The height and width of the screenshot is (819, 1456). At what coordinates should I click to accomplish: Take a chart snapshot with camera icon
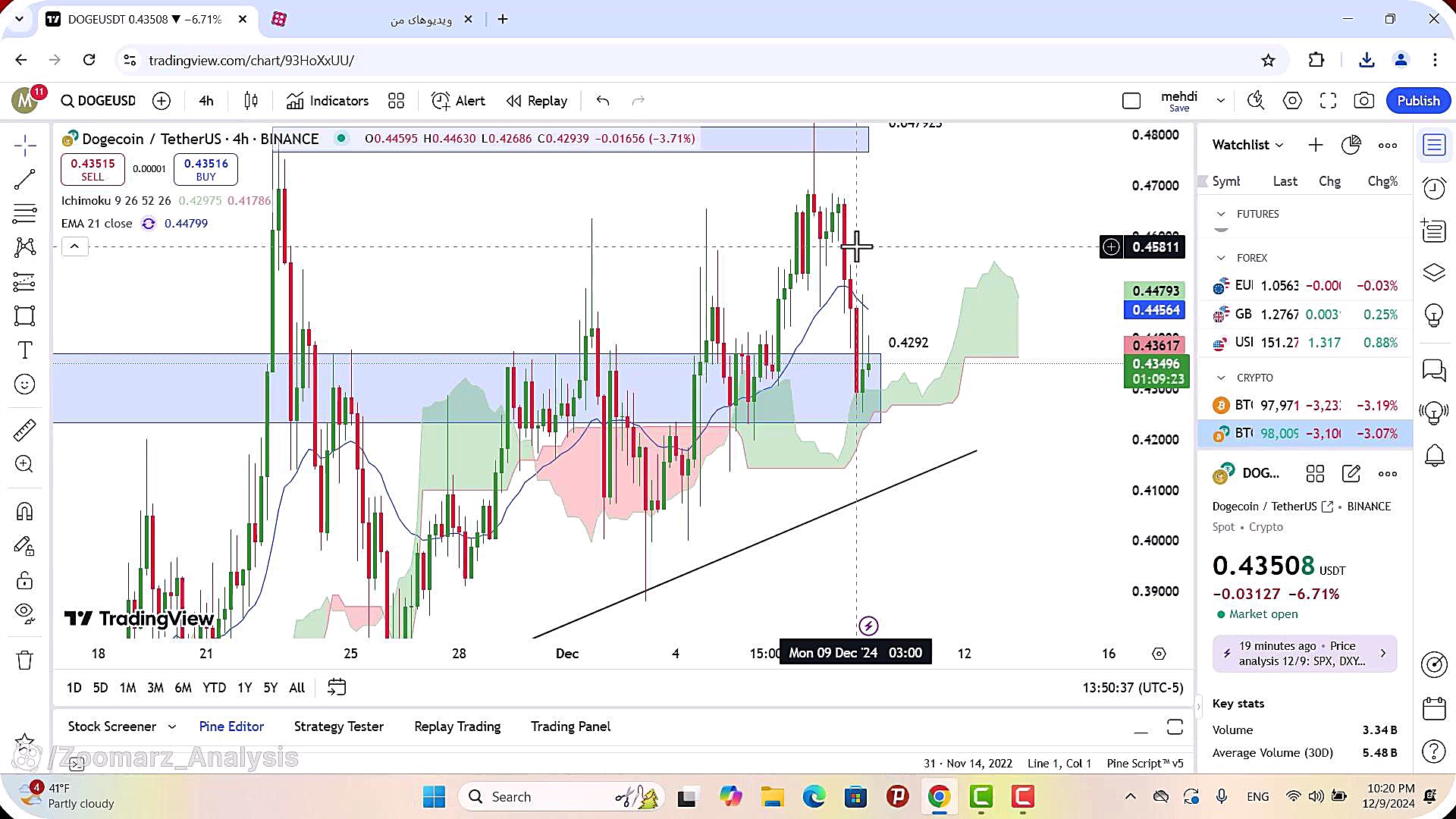1363,100
